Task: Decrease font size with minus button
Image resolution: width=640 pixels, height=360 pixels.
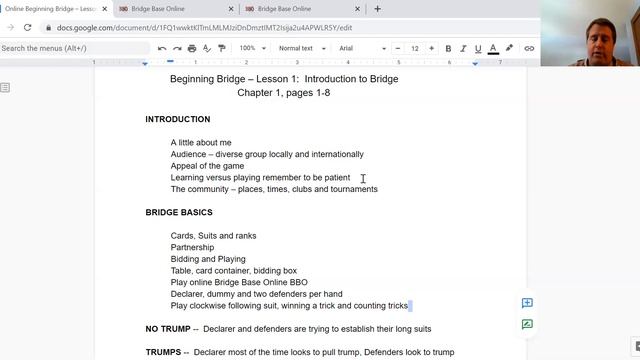Action: [x=398, y=49]
